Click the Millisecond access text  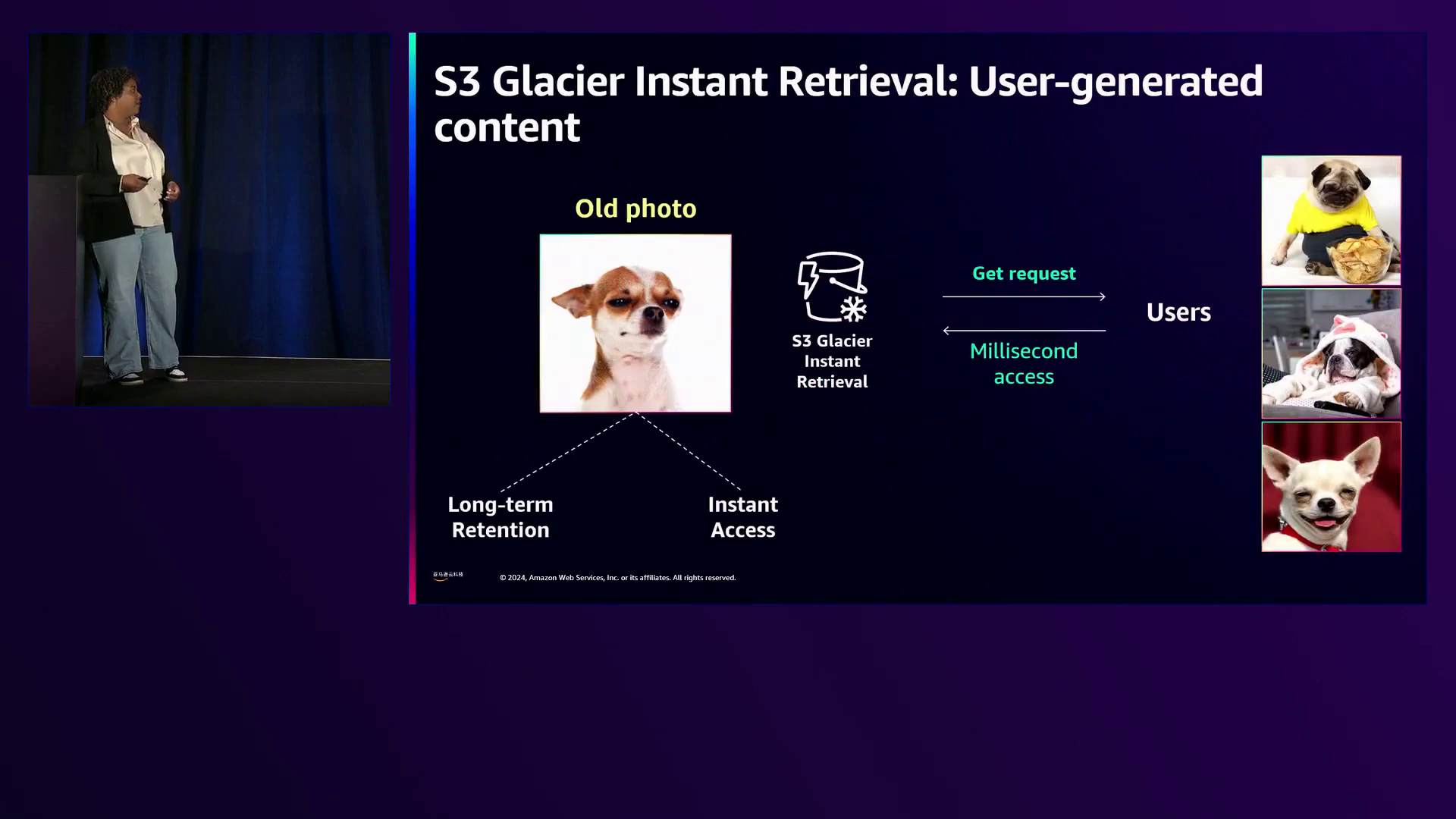point(1024,364)
